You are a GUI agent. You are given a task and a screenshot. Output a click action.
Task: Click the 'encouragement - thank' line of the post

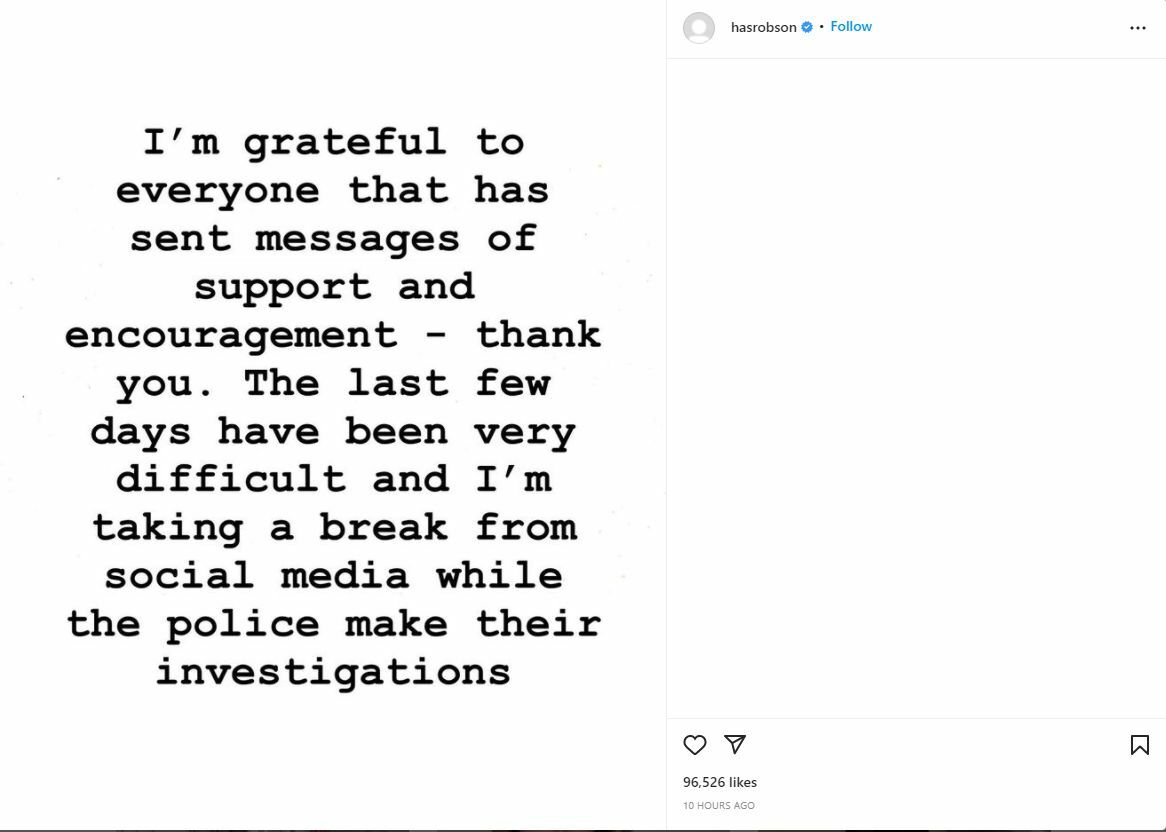pyautogui.click(x=333, y=334)
